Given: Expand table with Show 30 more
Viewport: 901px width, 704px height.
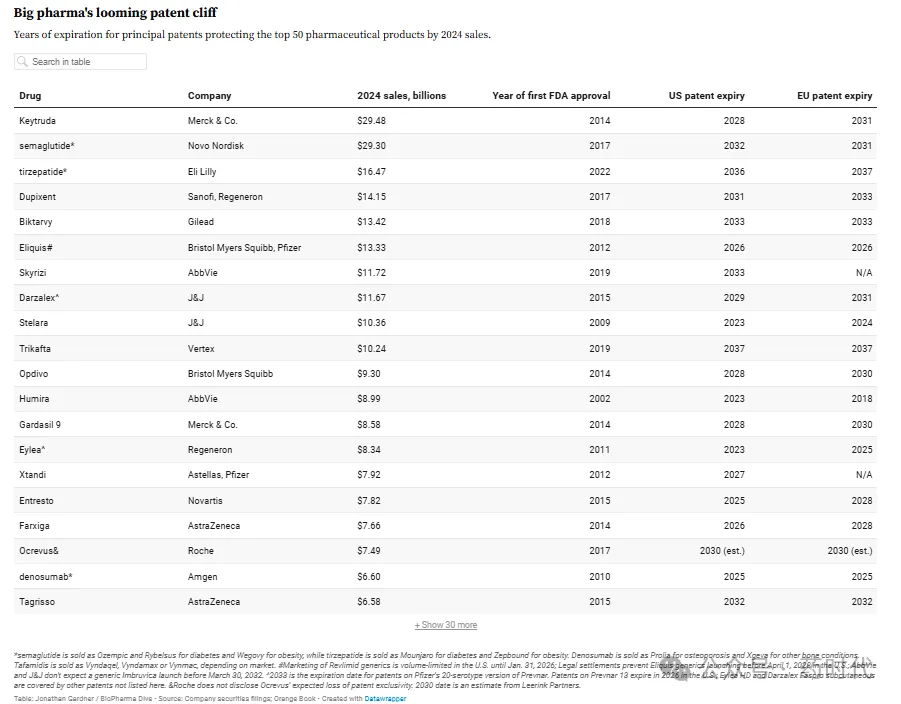Looking at the screenshot, I should [x=446, y=625].
